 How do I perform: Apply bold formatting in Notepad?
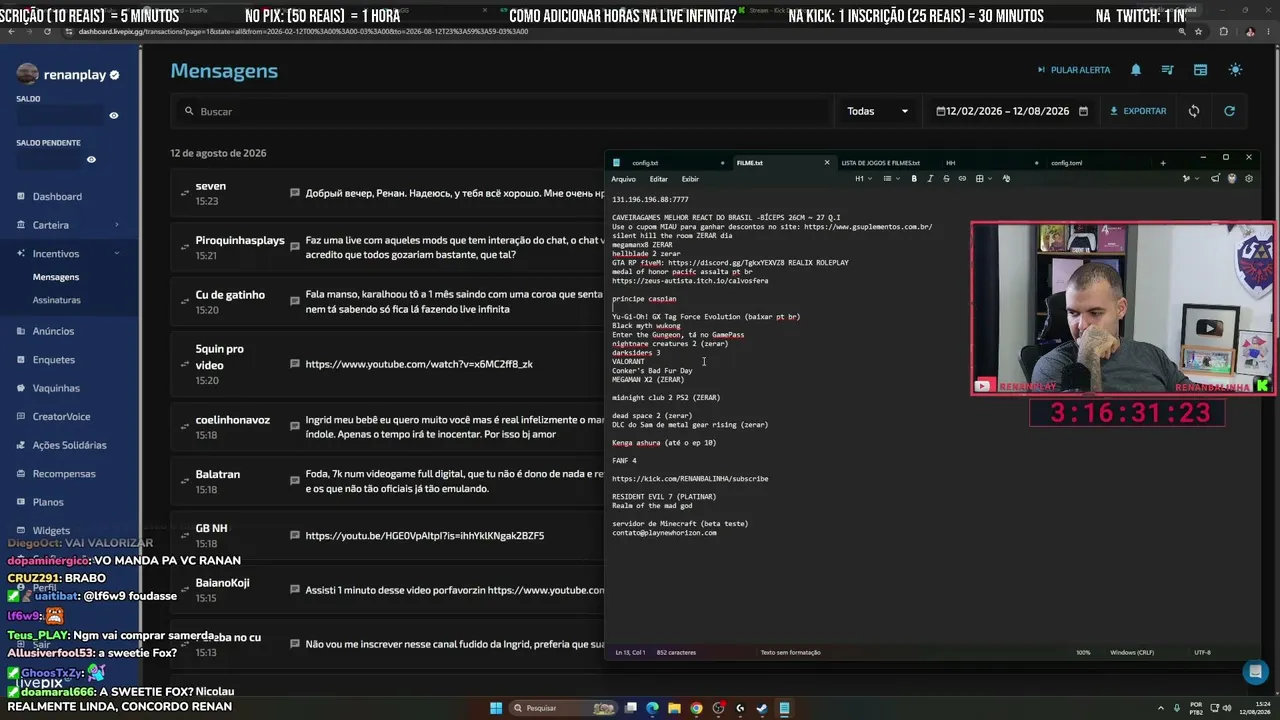(914, 179)
